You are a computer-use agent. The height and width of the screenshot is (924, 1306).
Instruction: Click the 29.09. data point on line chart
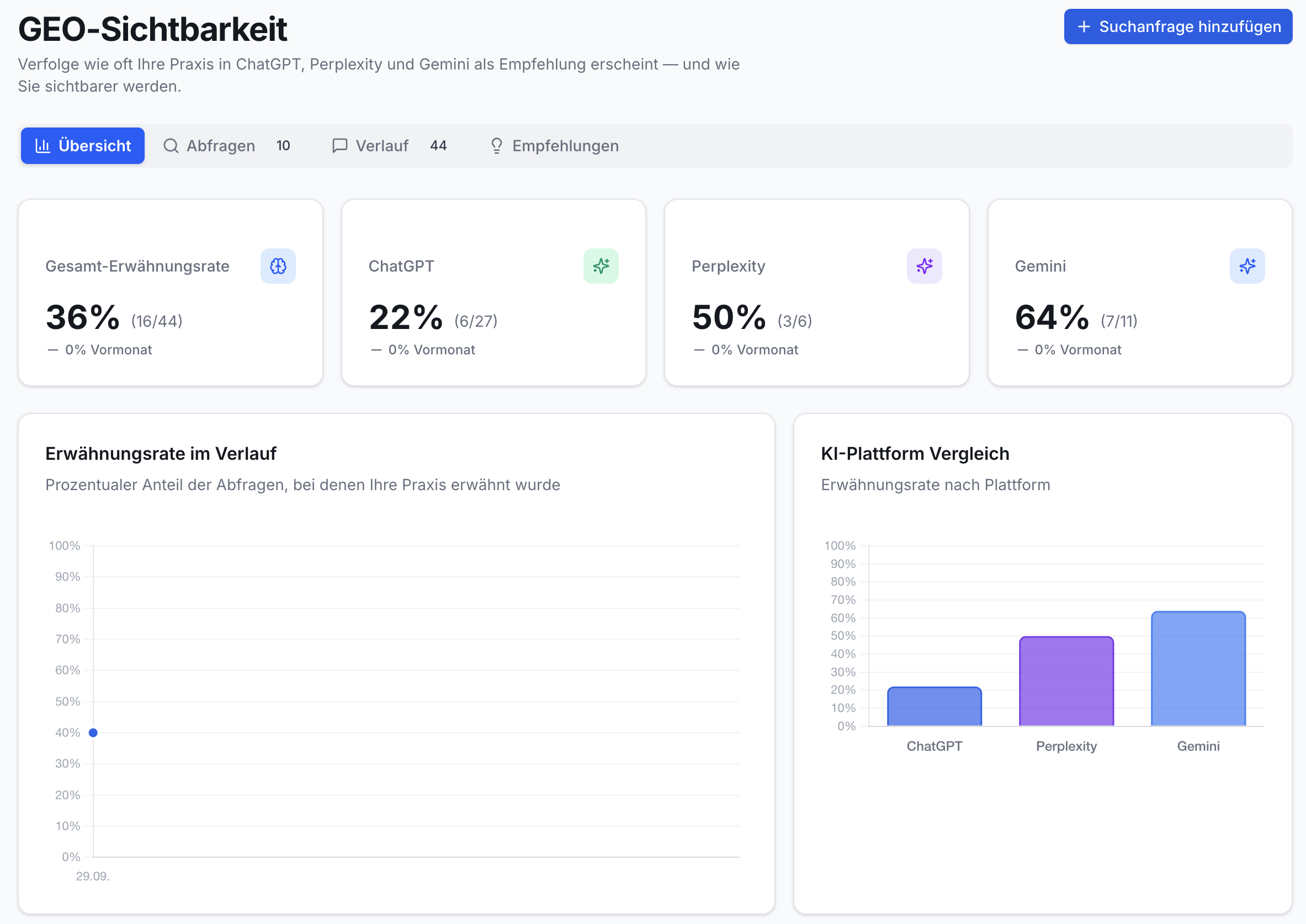coord(93,733)
